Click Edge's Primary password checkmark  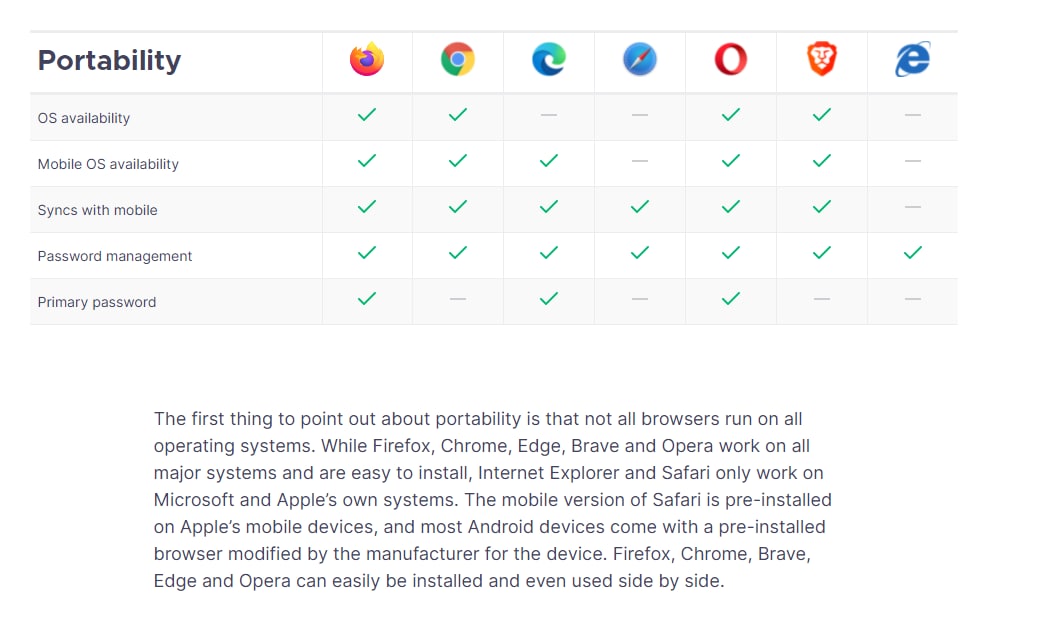[549, 299]
